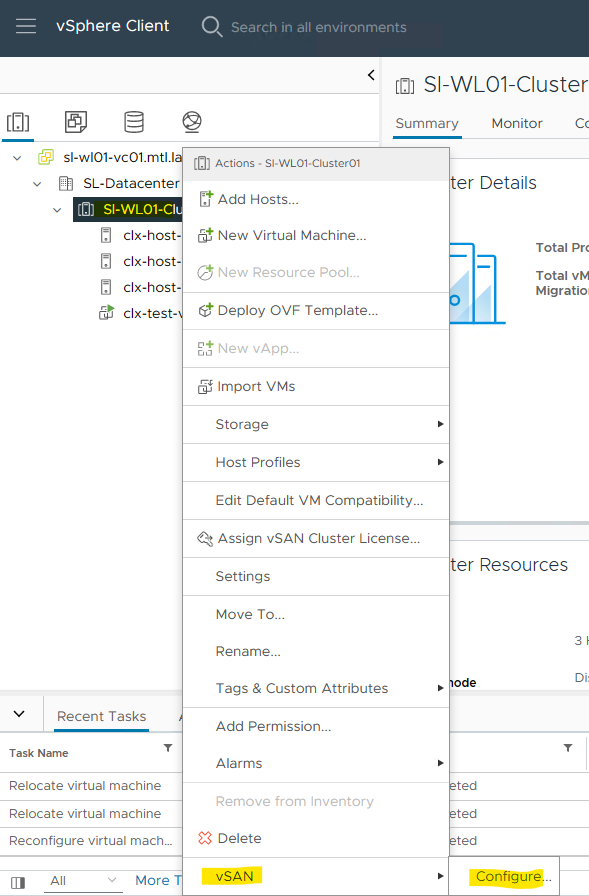Click the More Tasks link

point(158,881)
